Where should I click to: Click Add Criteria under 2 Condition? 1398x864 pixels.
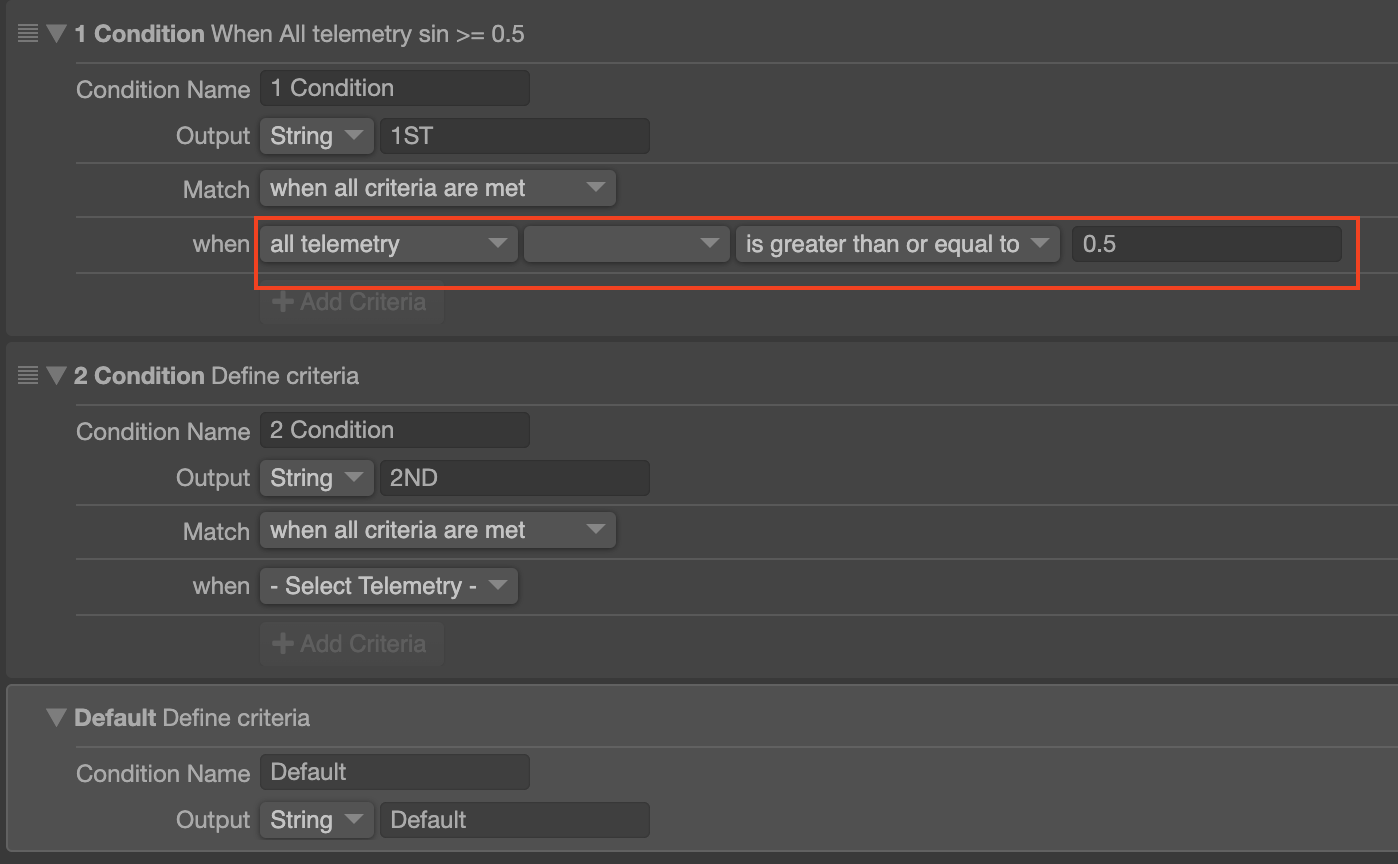(352, 644)
